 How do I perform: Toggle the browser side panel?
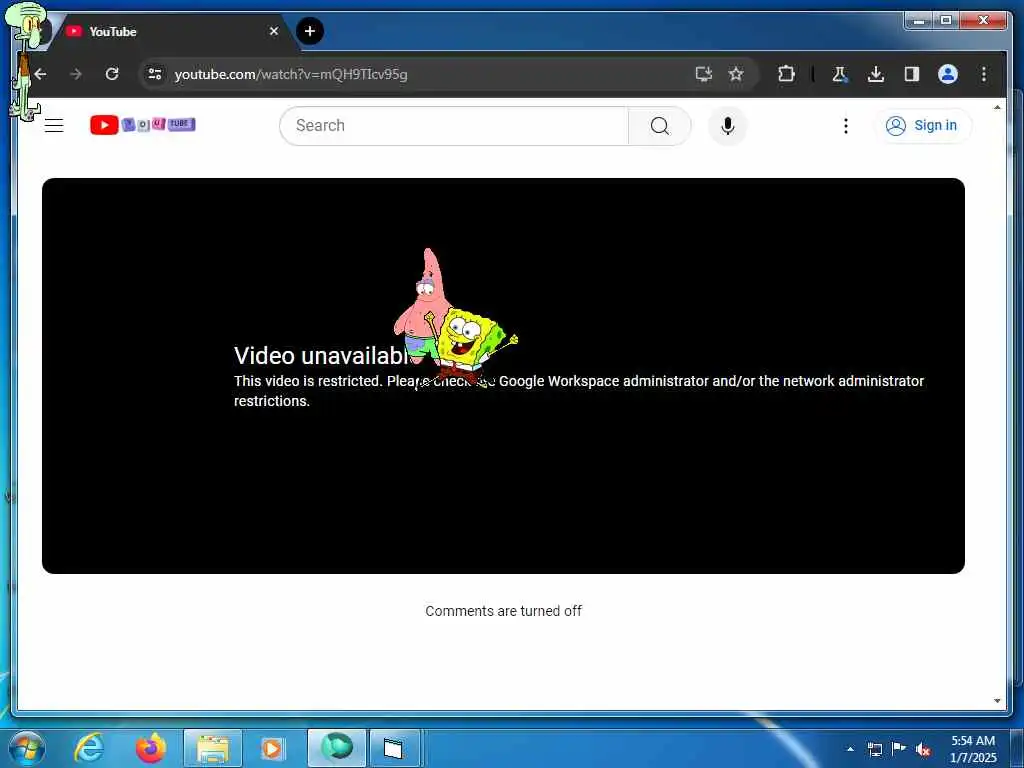[x=912, y=74]
